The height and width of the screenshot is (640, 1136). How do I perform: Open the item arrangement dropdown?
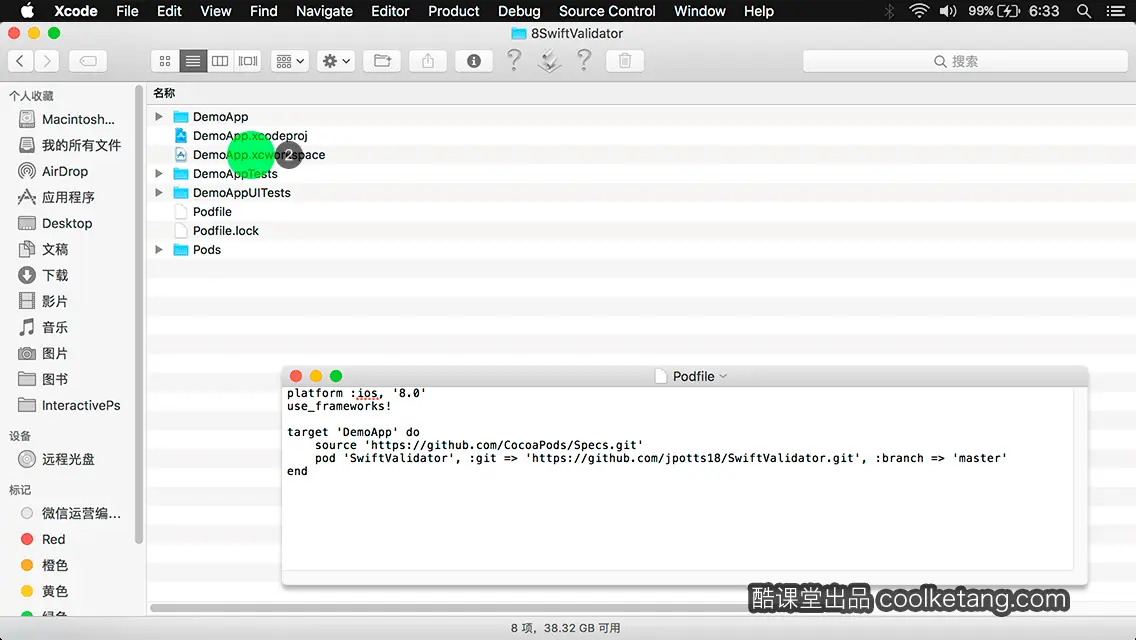point(290,61)
